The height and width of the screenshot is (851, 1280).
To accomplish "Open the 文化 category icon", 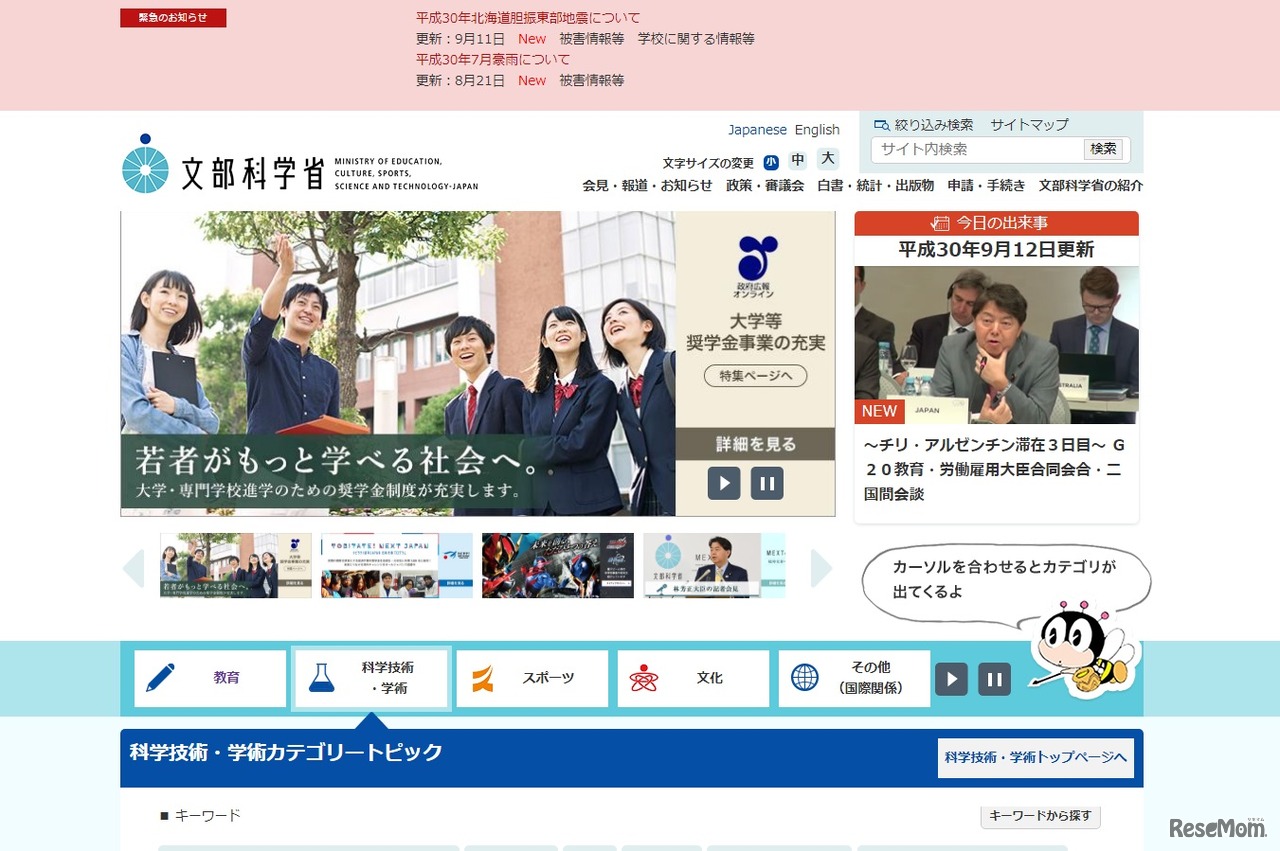I will (x=644, y=677).
